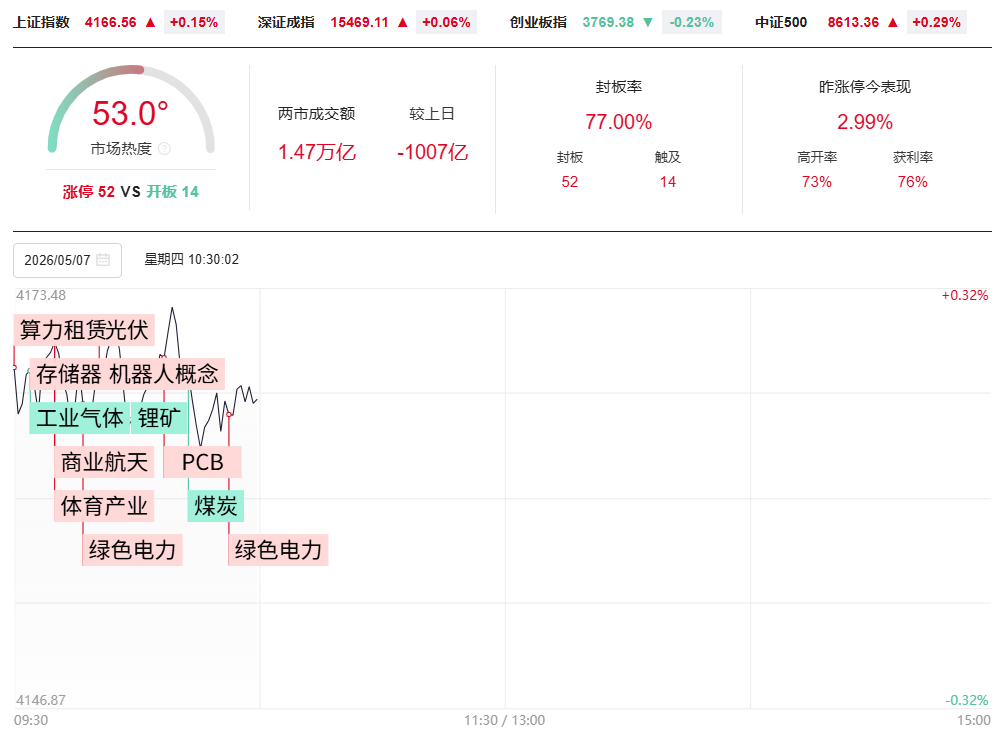
Task: Click the -0.32% axis label
Action: pos(967,700)
